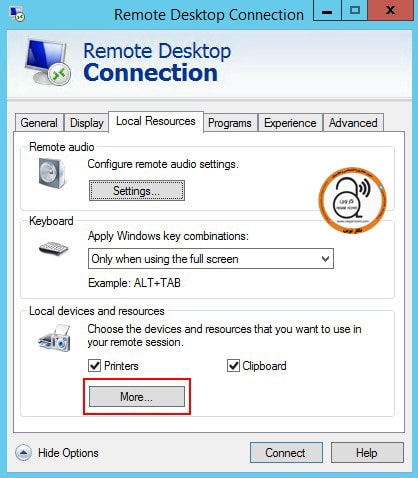
Task: Open the Help button
Action: (x=367, y=453)
